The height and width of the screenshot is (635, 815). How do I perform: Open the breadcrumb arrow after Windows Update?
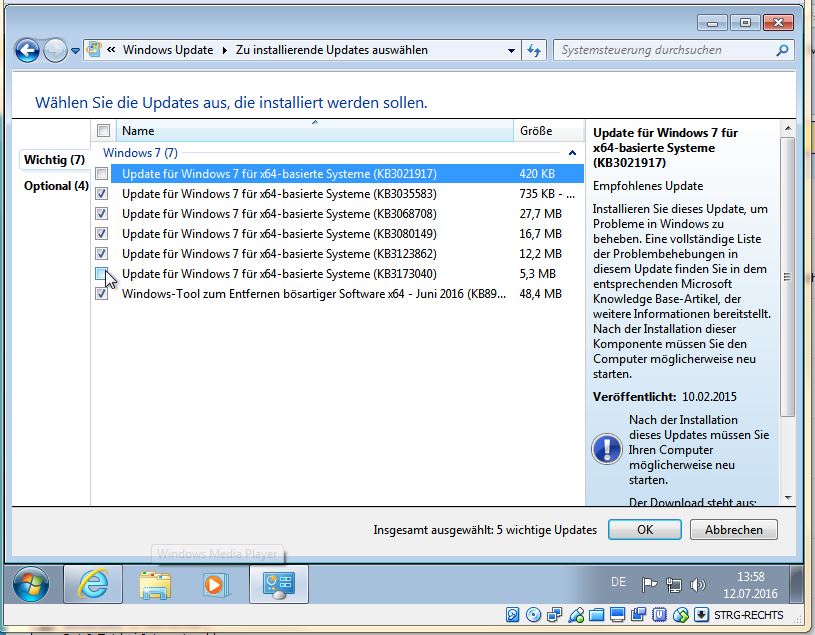(x=225, y=50)
